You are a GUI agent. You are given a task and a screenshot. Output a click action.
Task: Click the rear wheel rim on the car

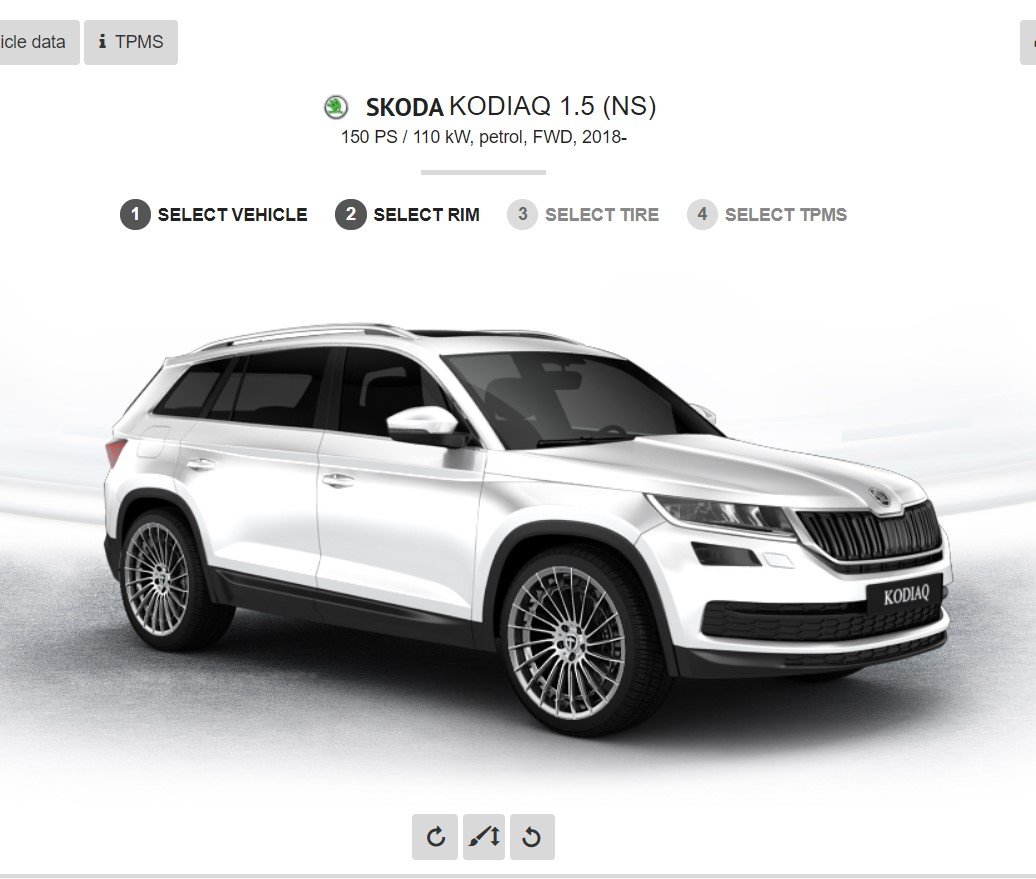[x=157, y=580]
